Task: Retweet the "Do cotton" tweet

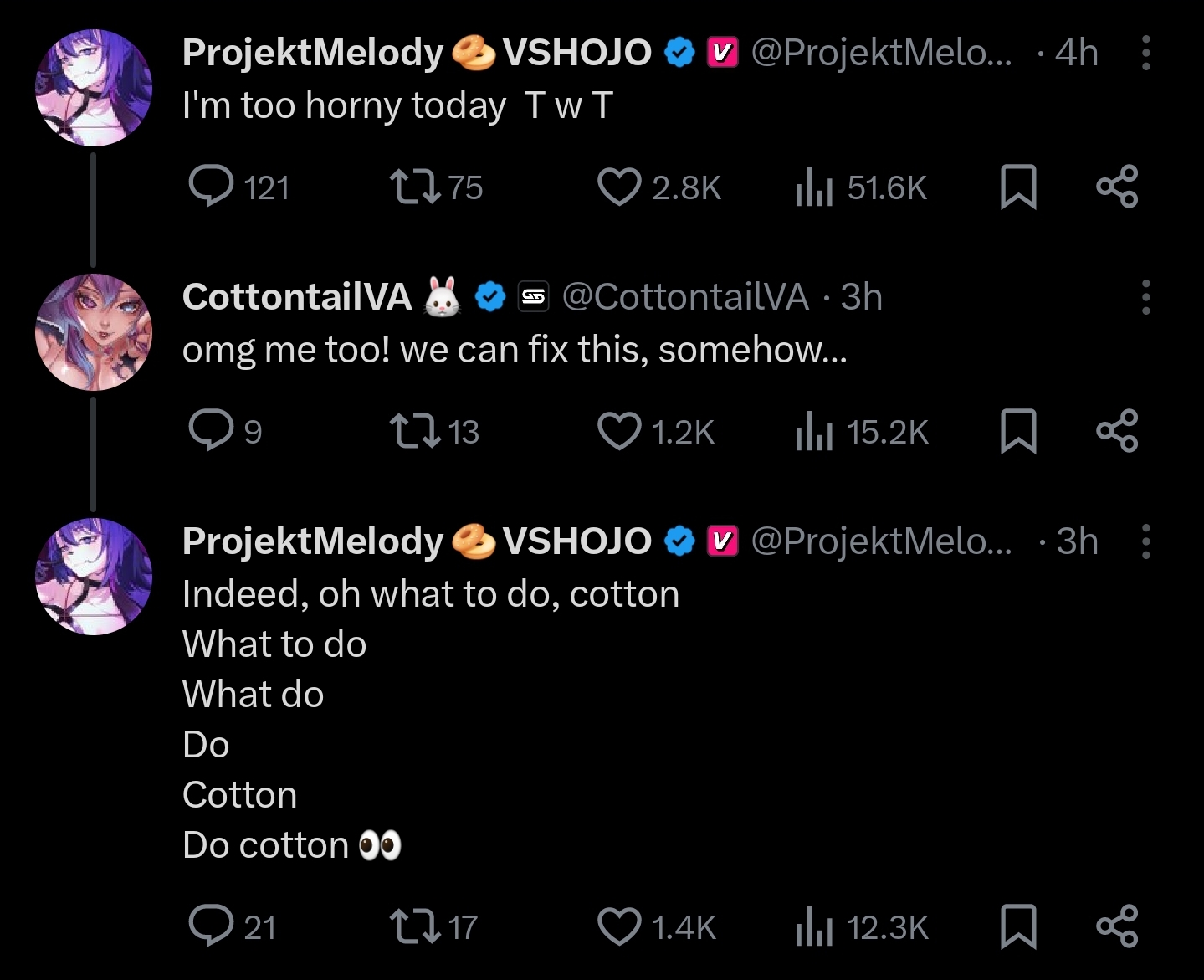Action: point(415,926)
